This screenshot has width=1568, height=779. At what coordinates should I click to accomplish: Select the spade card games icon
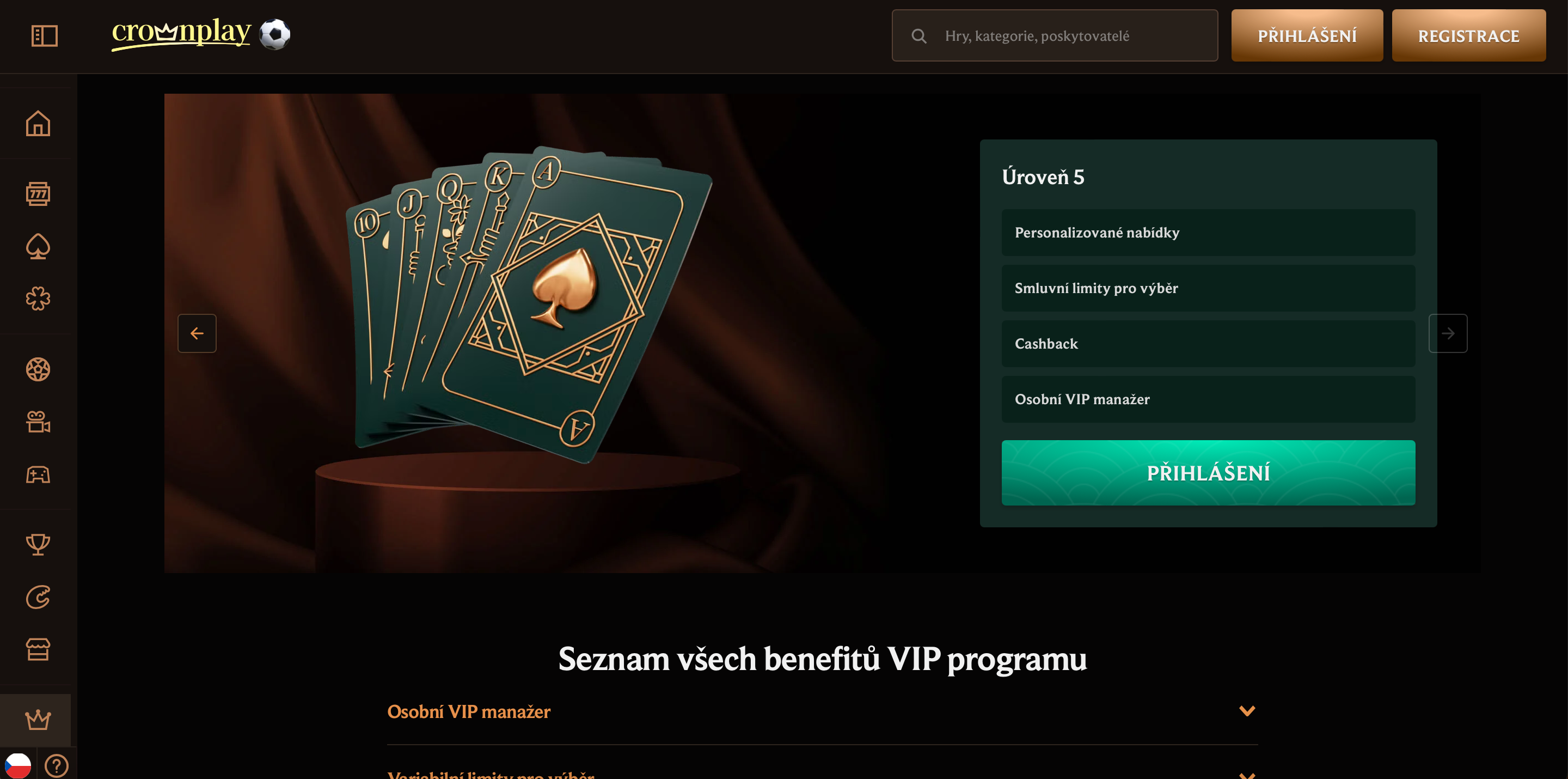[x=38, y=247]
